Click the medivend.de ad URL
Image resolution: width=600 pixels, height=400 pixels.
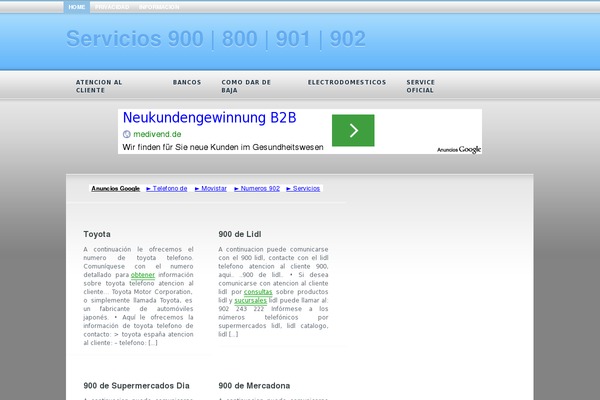point(157,134)
